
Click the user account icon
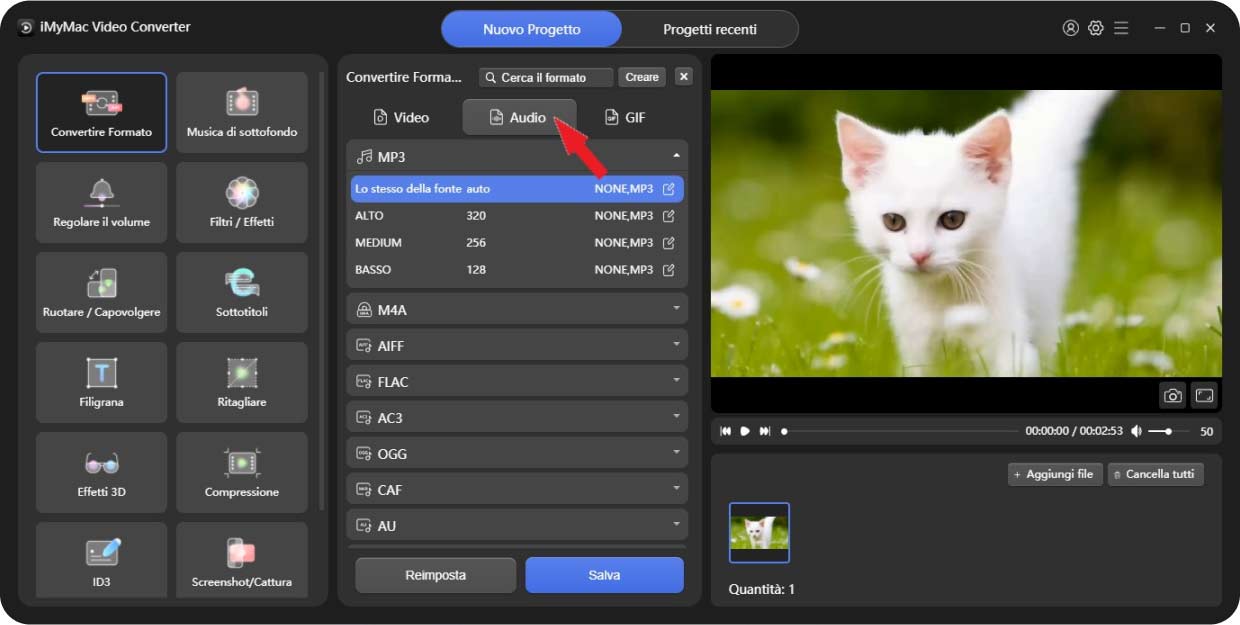1070,28
